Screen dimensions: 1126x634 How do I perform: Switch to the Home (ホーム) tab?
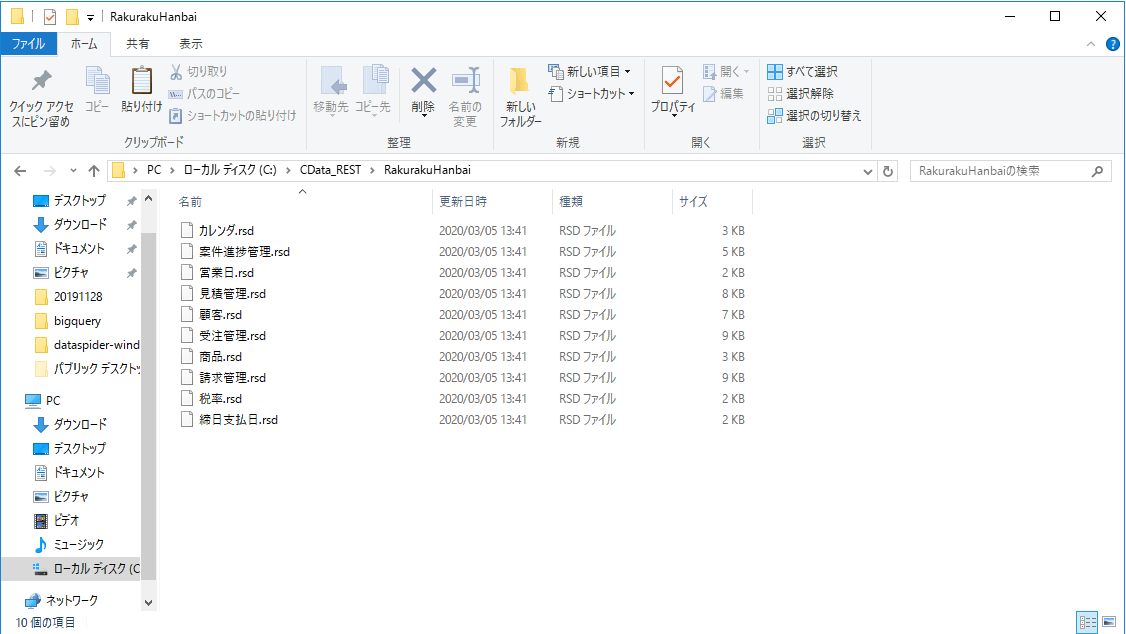(x=84, y=44)
